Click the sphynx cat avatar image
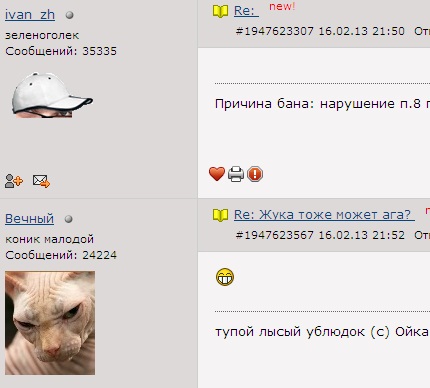The height and width of the screenshot is (388, 430). (x=50, y=323)
